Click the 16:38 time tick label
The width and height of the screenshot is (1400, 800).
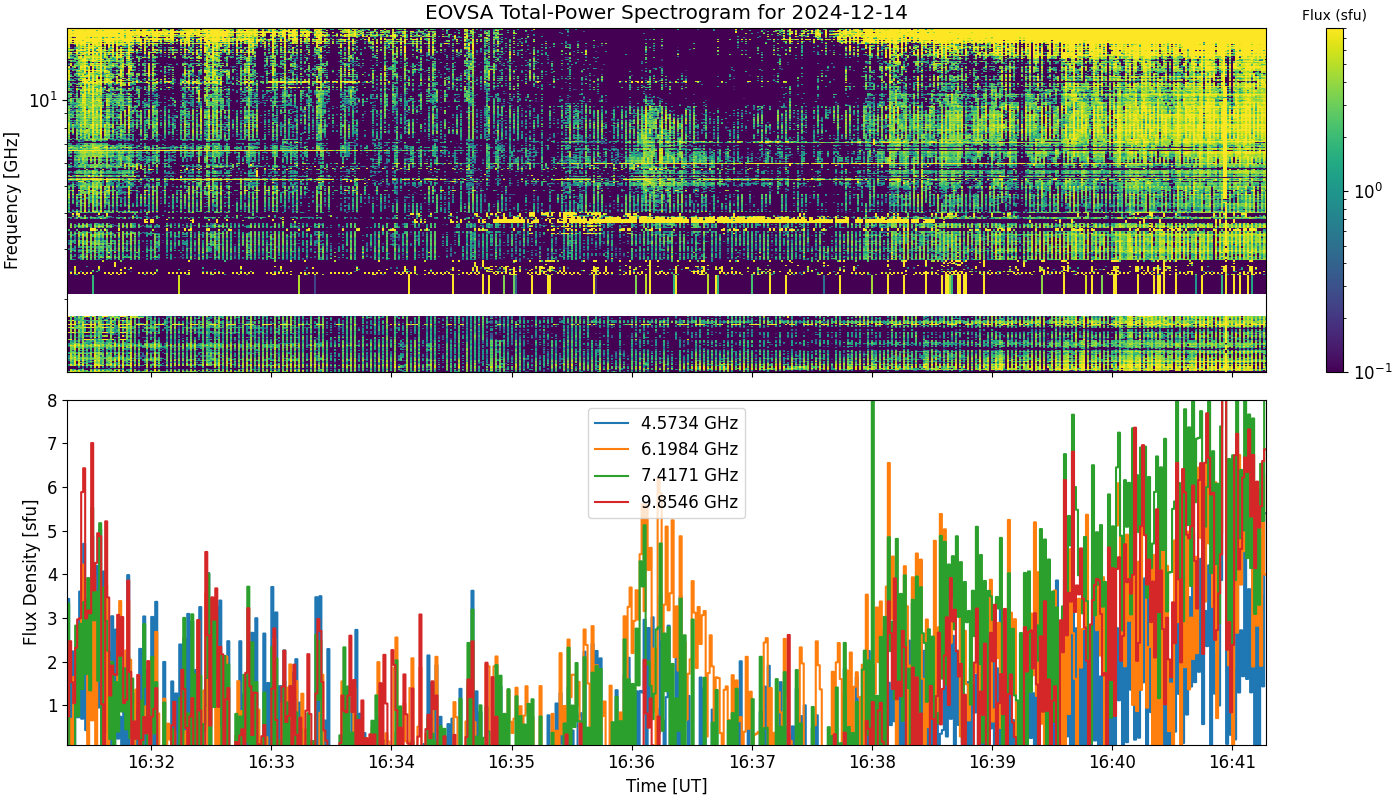click(872, 762)
